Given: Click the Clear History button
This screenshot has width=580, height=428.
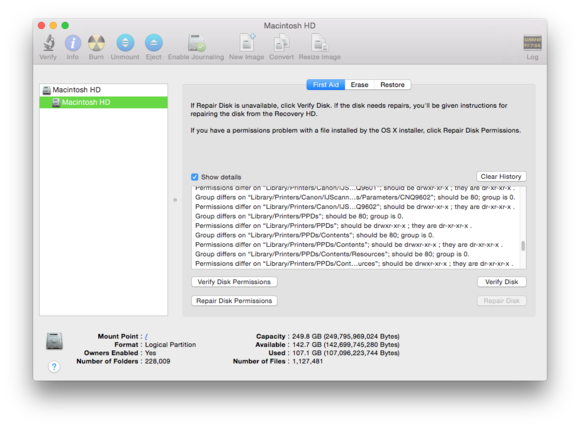Looking at the screenshot, I should pyautogui.click(x=501, y=177).
